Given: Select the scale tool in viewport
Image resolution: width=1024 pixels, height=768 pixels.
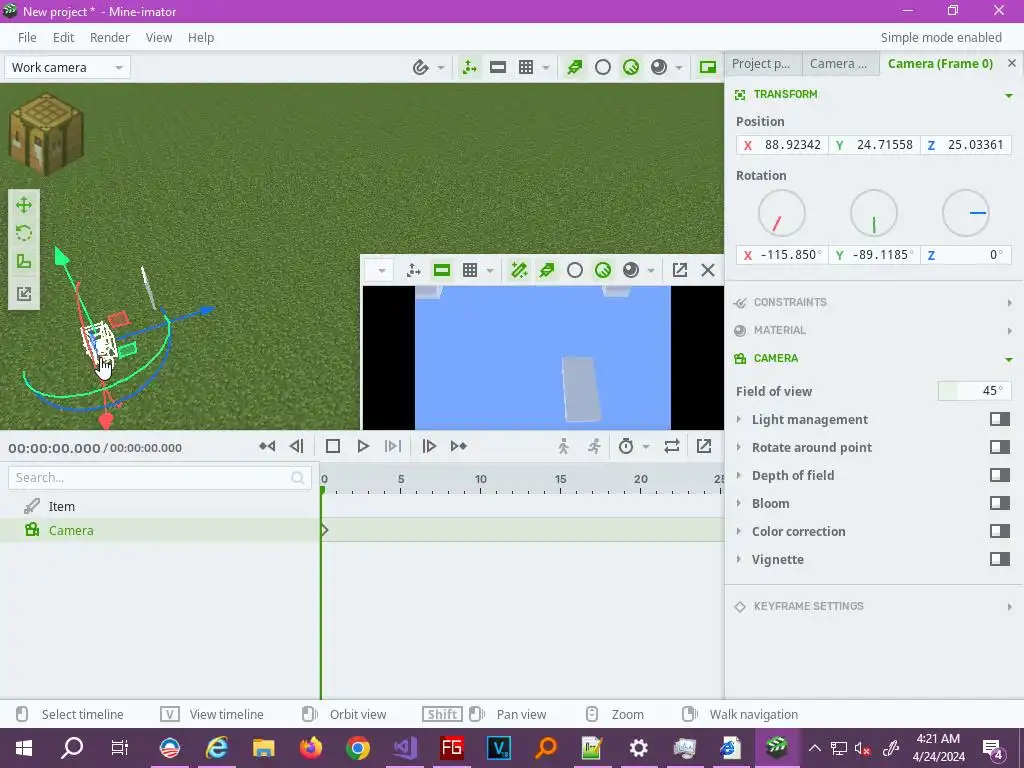Looking at the screenshot, I should pyautogui.click(x=24, y=262).
